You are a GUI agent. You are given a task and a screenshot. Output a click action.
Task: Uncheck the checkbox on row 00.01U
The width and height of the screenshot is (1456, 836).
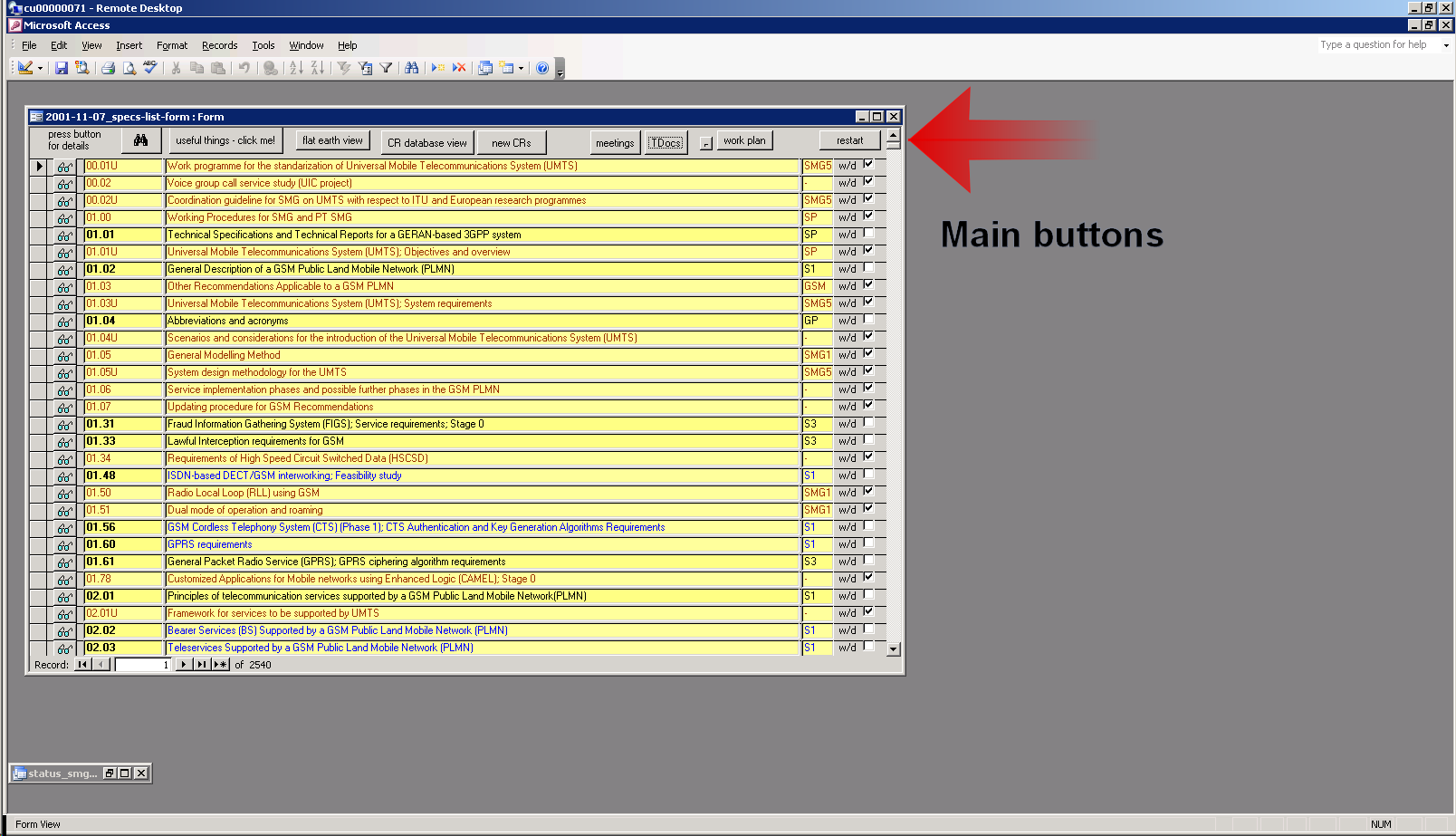point(868,164)
